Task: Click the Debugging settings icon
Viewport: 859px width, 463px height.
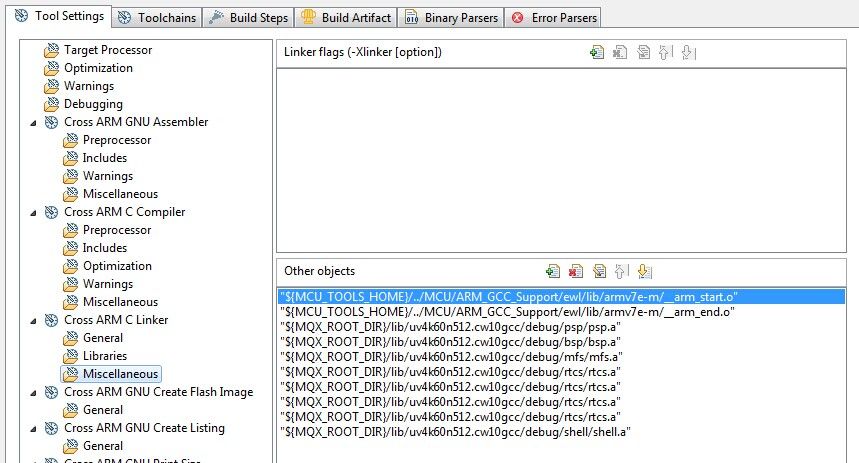Action: pyautogui.click(x=51, y=104)
